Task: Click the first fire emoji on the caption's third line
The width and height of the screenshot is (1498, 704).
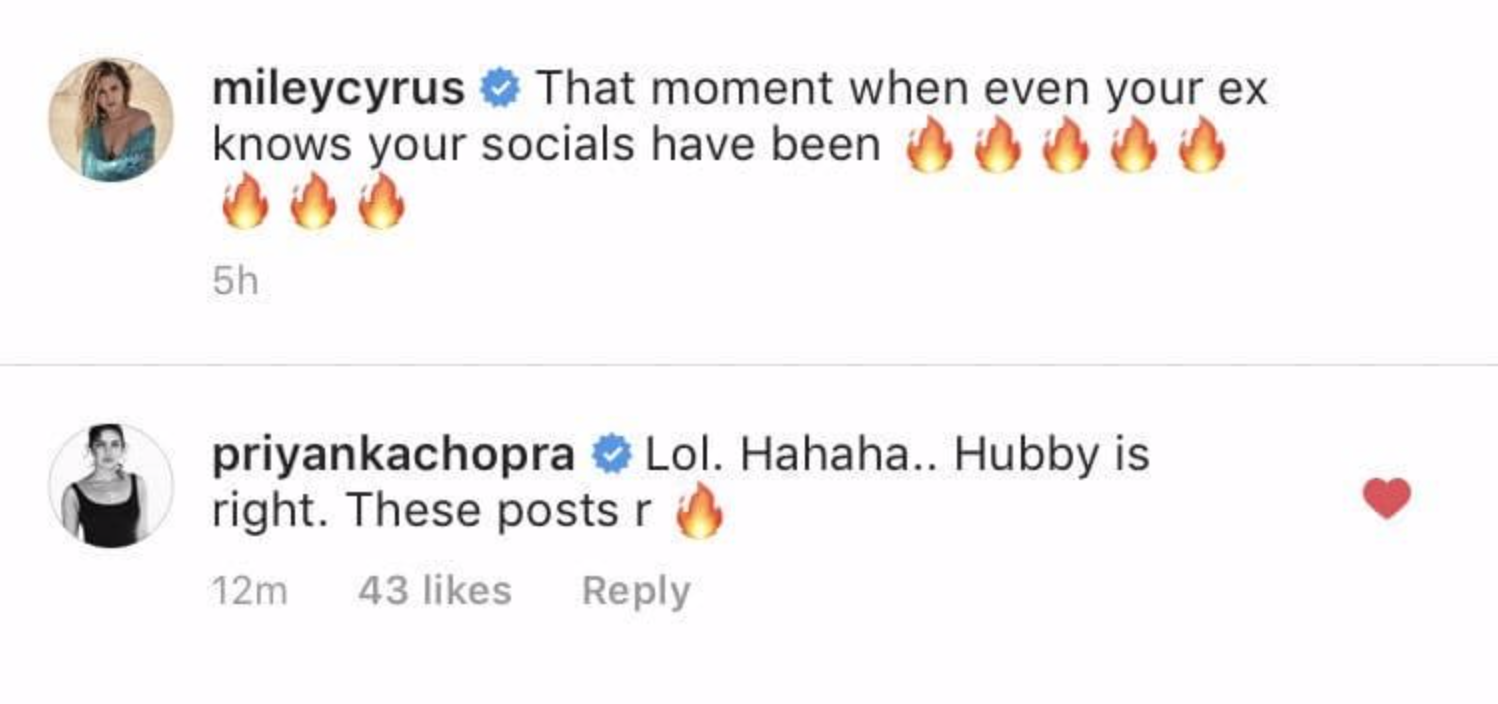Action: 244,204
